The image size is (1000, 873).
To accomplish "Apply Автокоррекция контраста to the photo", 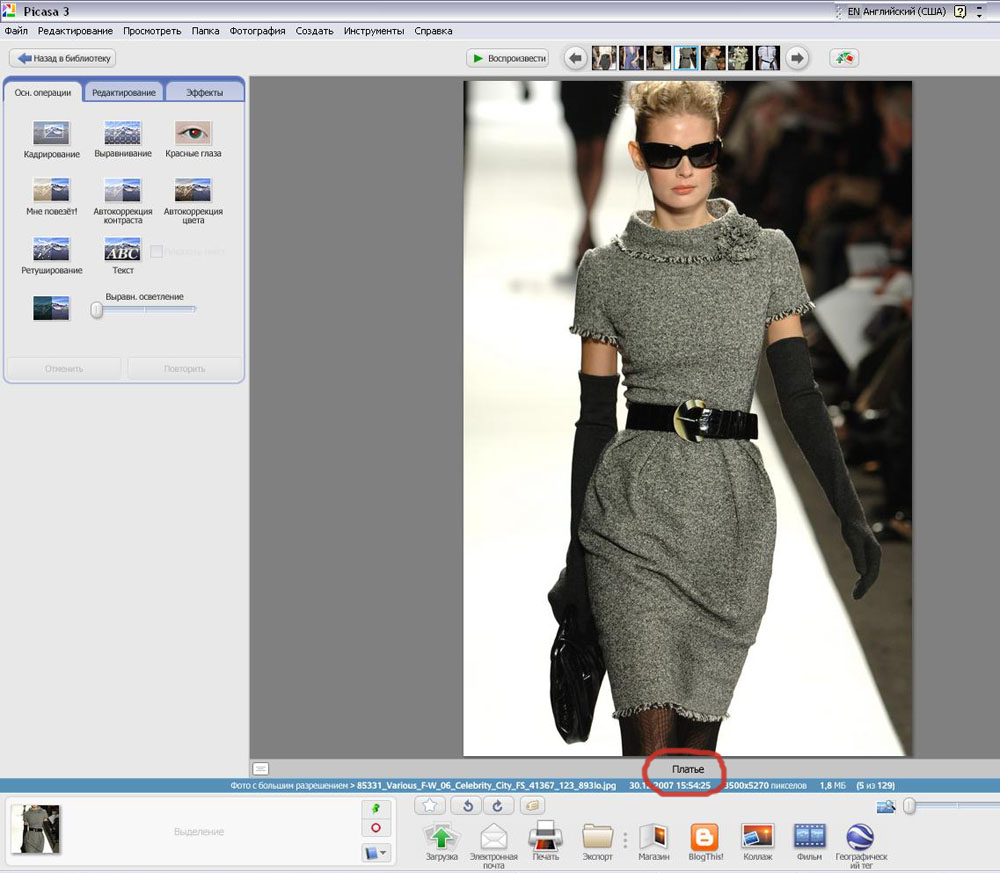I will (122, 191).
